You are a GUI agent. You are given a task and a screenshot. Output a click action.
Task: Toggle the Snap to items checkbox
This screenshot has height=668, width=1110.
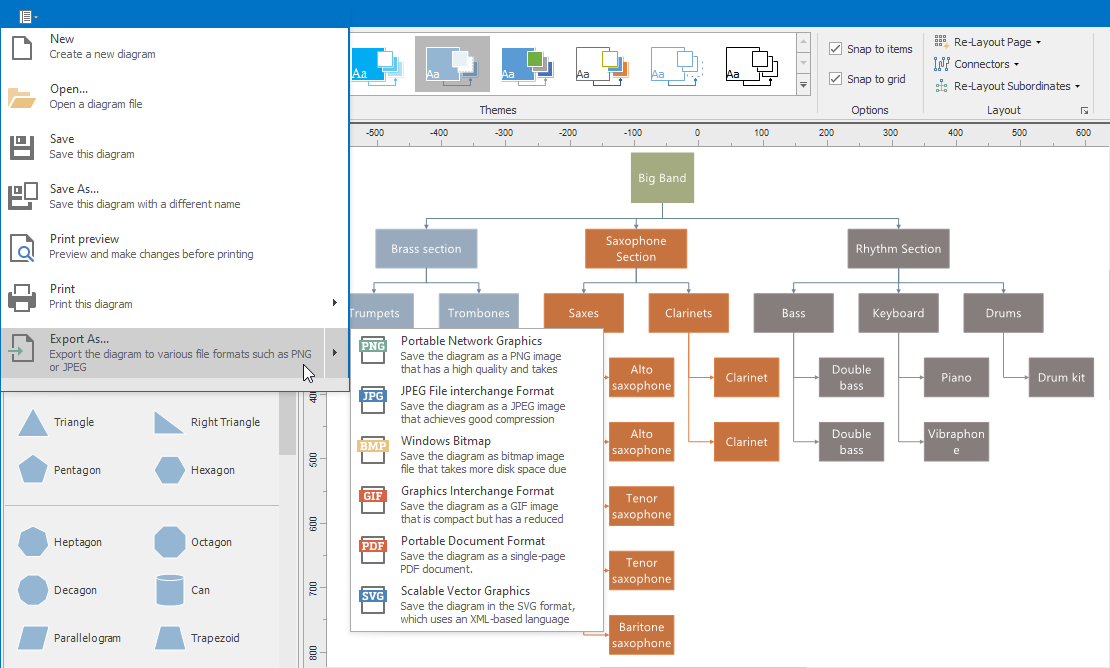click(x=836, y=49)
